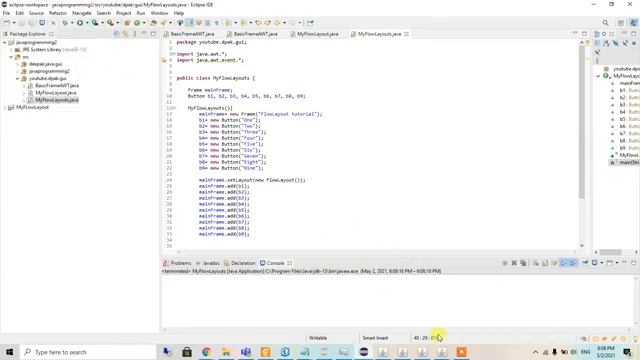
Task: Open the Navigate menu
Action: click(82, 13)
